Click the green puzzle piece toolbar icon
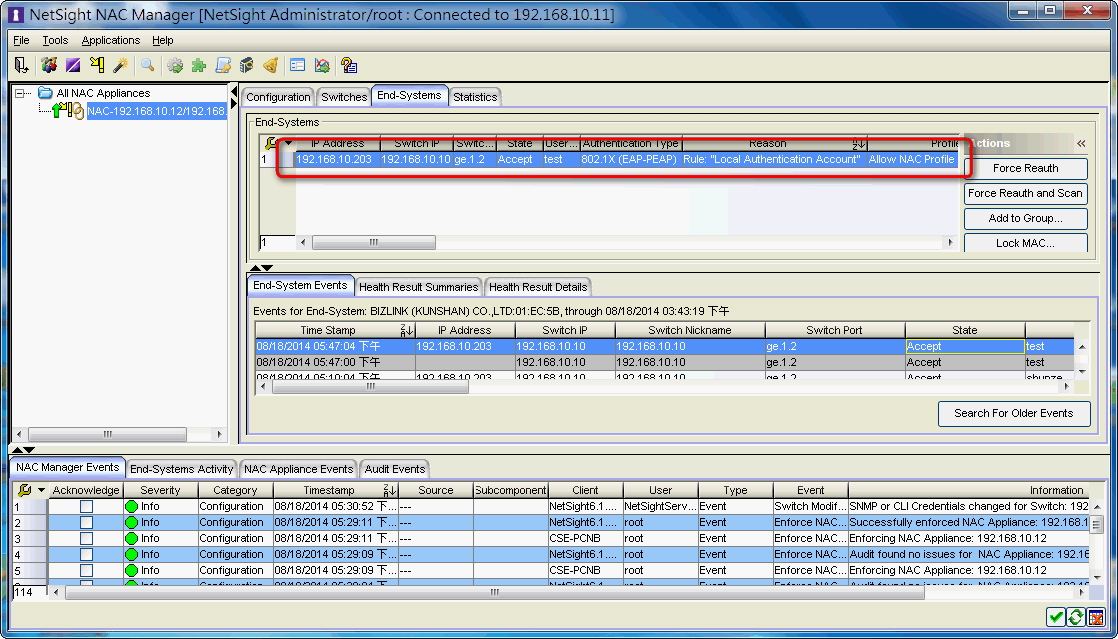Viewport: 1118px width, 639px height. pos(199,65)
